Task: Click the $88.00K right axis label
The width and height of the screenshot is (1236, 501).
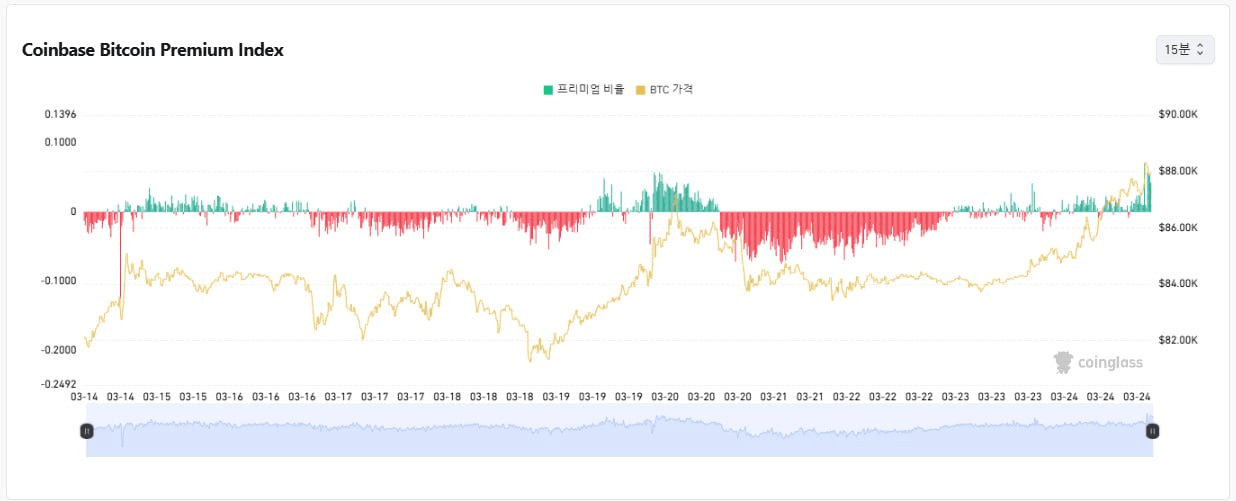Action: click(1178, 171)
